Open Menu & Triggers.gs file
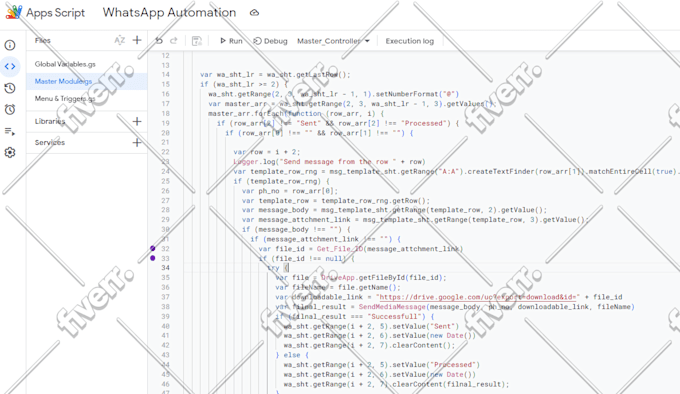 click(x=65, y=99)
